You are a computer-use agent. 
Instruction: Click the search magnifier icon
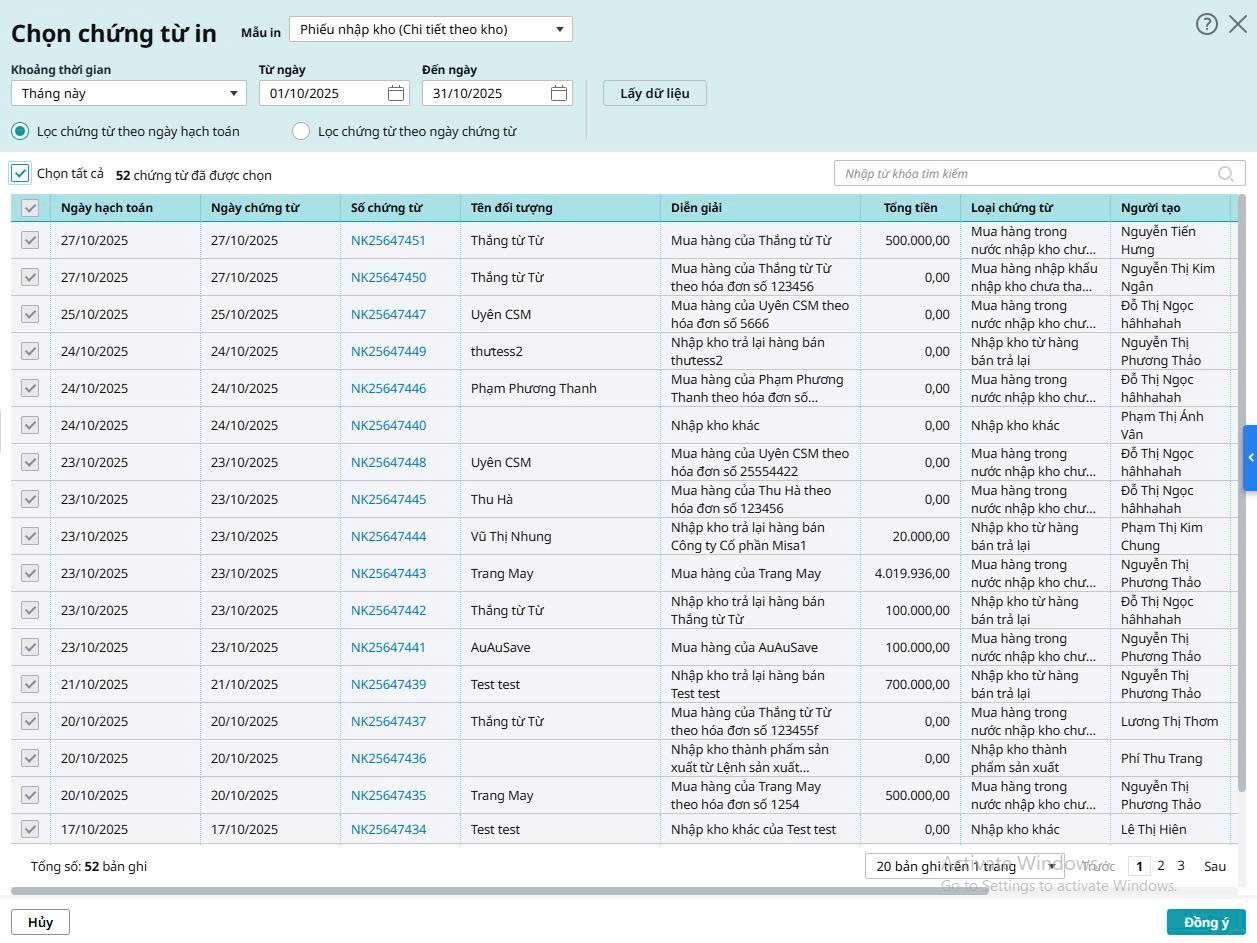(x=1225, y=174)
